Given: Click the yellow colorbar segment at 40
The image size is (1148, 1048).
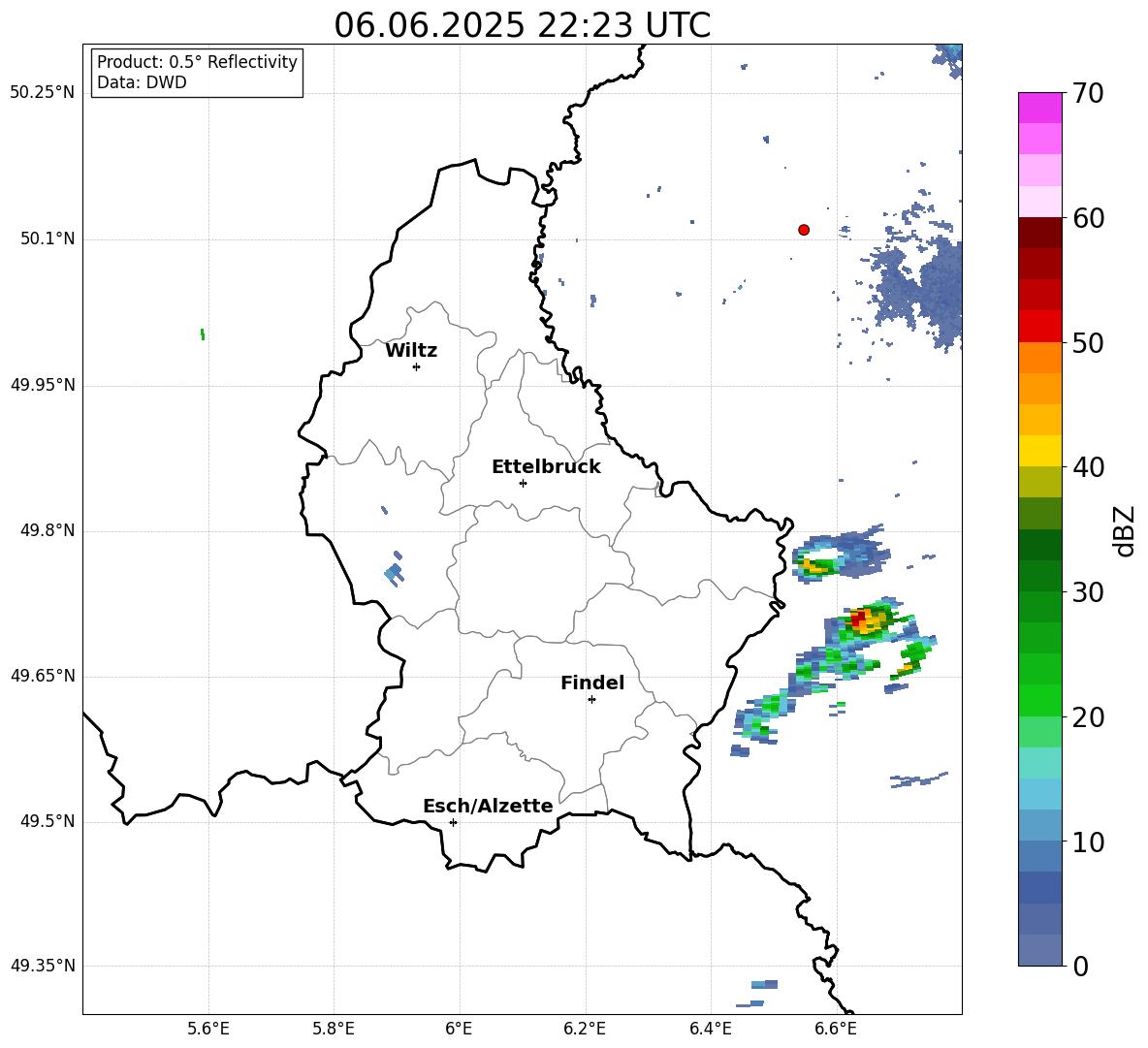Looking at the screenshot, I should pyautogui.click(x=1039, y=451).
